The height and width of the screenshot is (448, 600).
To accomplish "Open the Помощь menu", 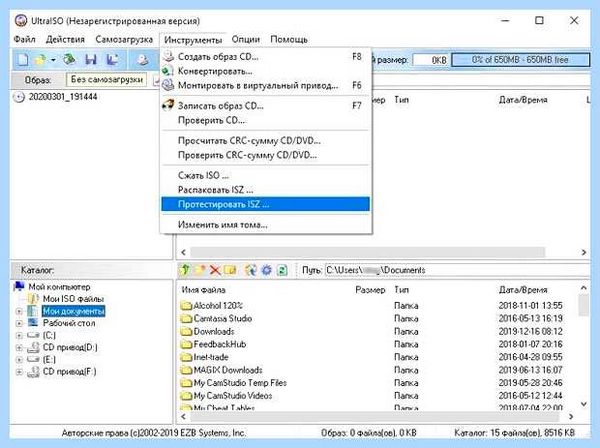I will tap(289, 39).
